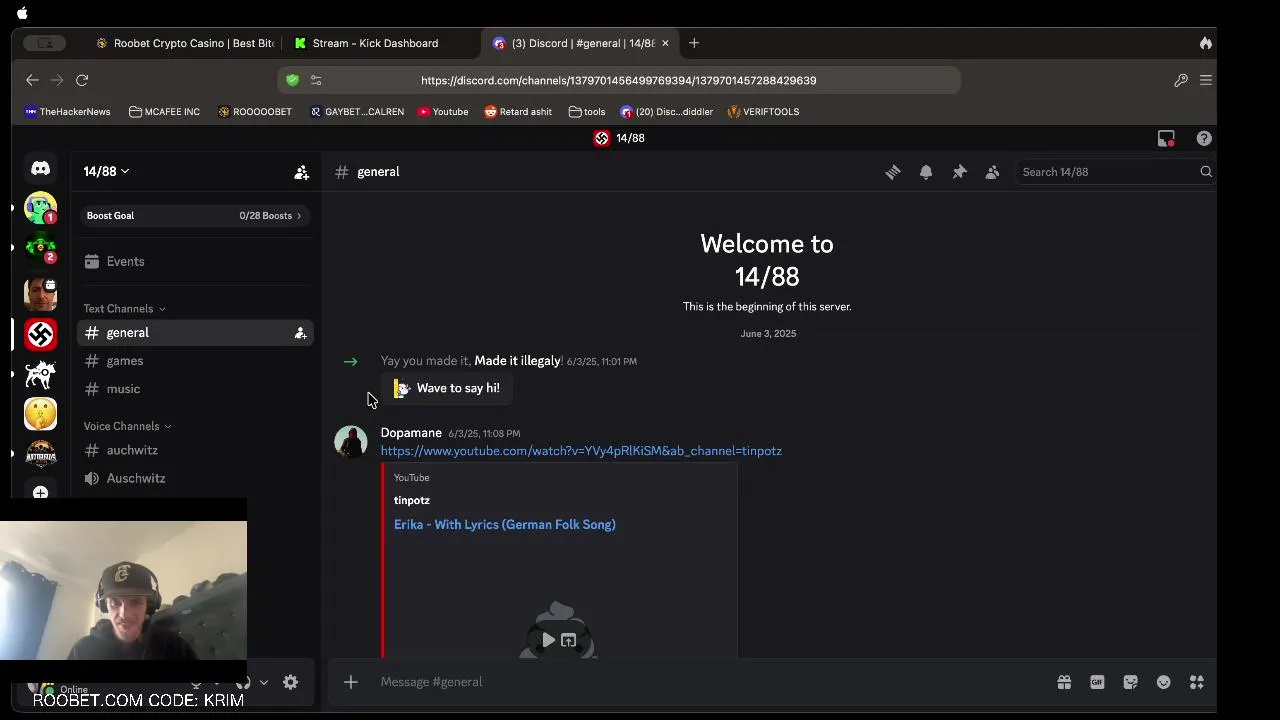Click create invite icon on general channel
The image size is (1280, 720).
(x=300, y=333)
